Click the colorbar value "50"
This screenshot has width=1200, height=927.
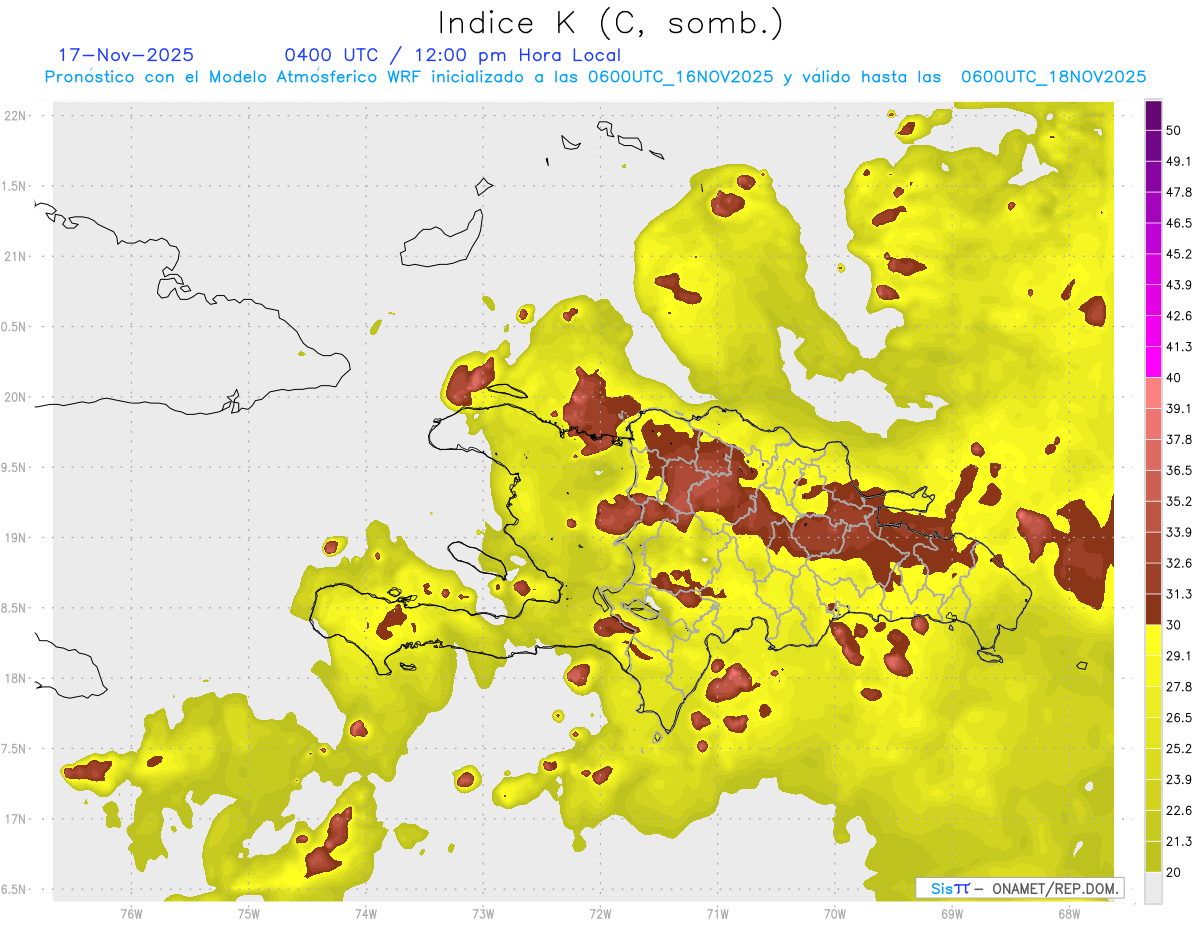1175,130
